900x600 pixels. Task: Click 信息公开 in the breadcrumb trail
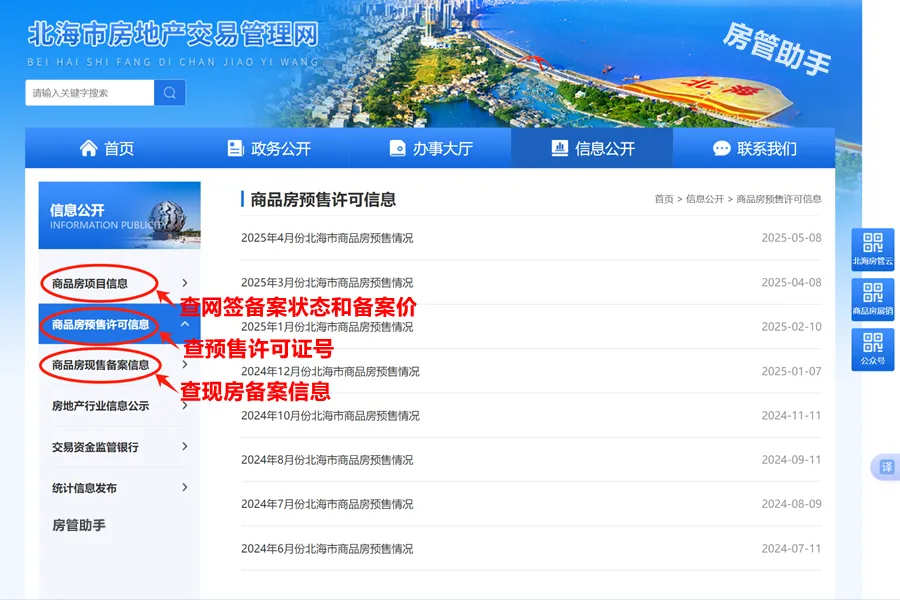703,198
